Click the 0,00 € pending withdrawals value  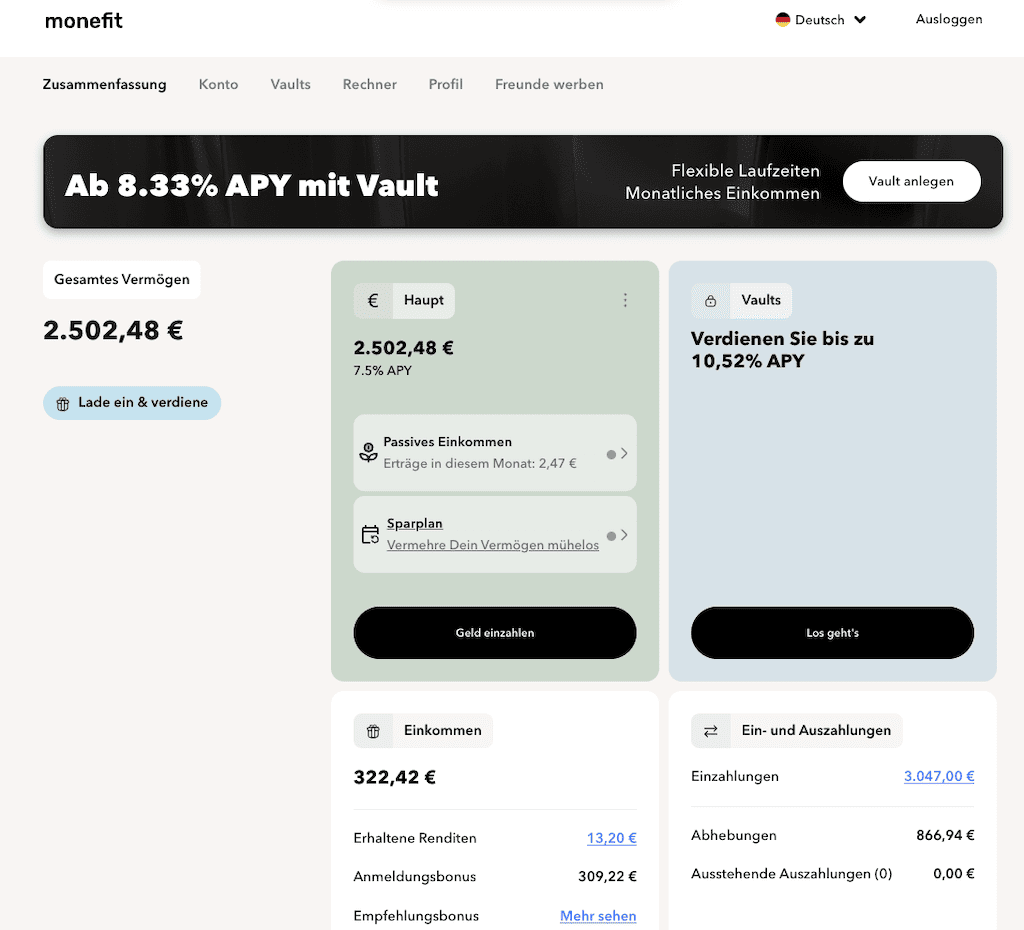click(953, 874)
